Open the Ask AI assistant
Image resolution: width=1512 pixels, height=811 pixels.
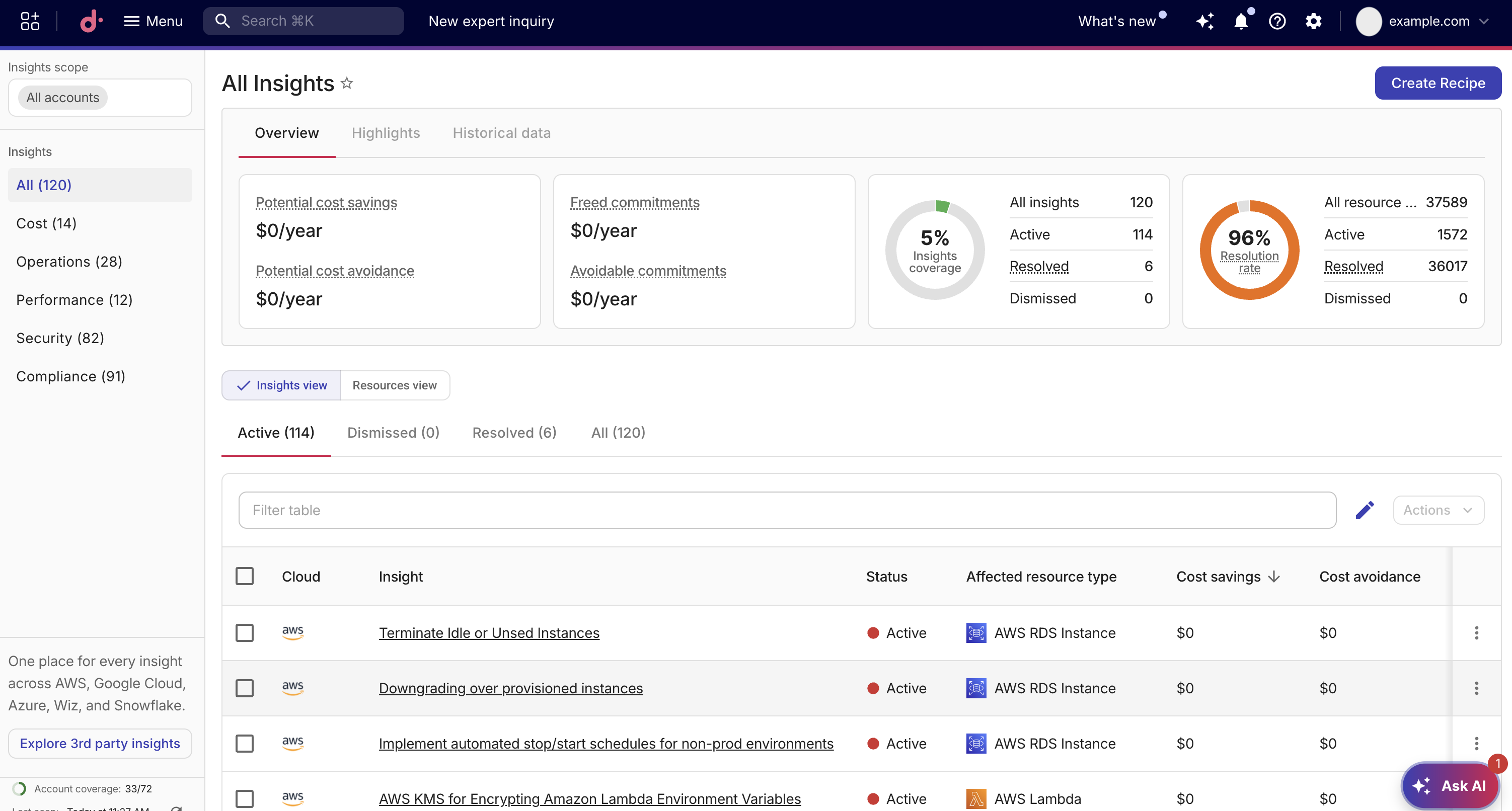(1450, 786)
